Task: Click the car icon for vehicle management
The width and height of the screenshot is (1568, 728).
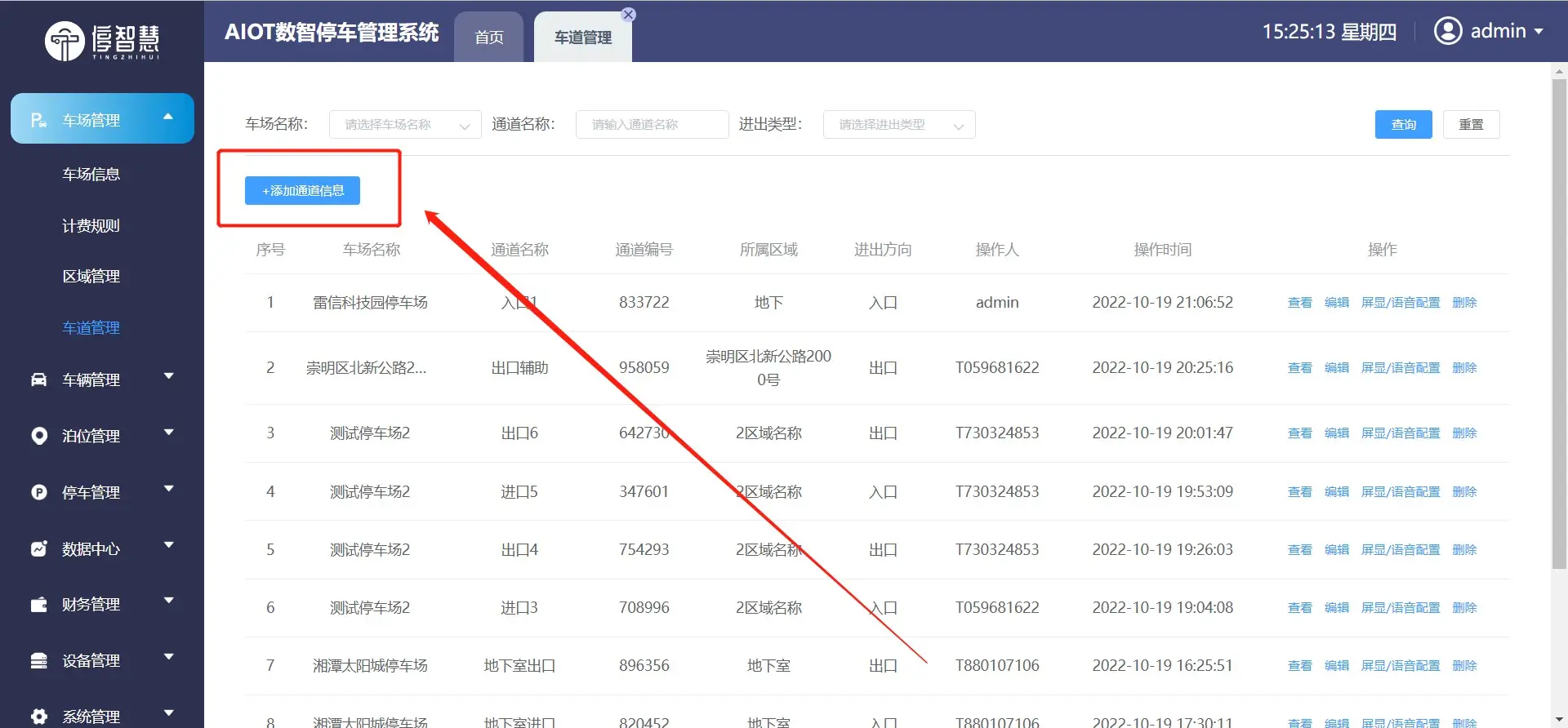Action: [38, 380]
